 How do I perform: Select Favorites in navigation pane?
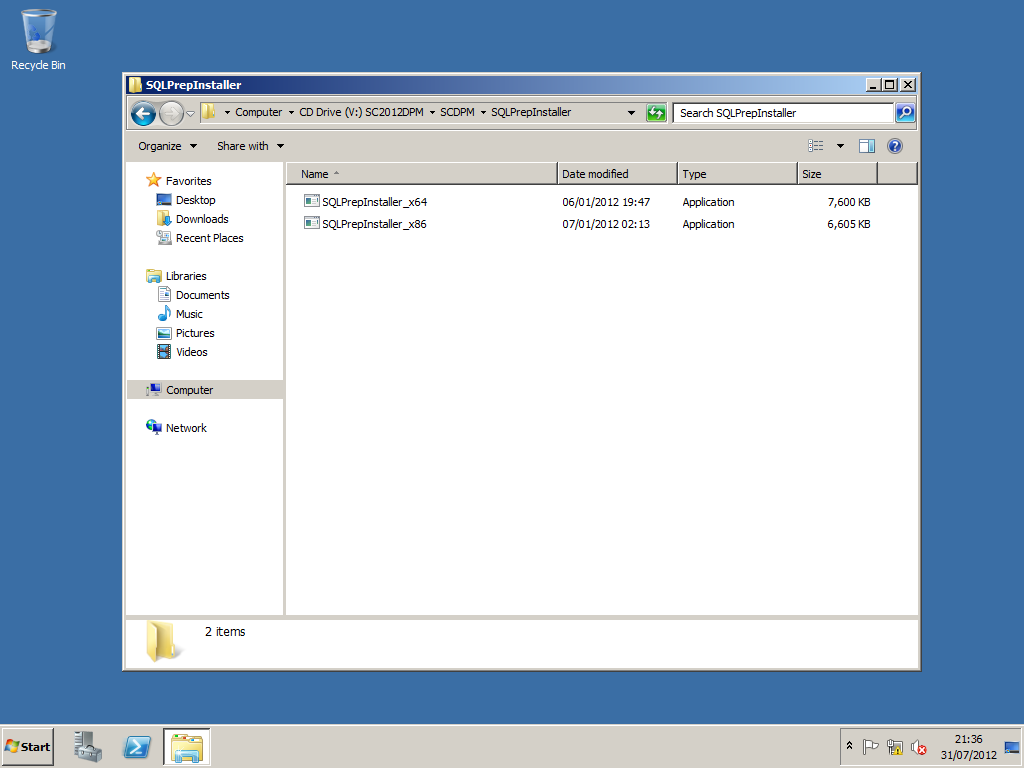(189, 181)
